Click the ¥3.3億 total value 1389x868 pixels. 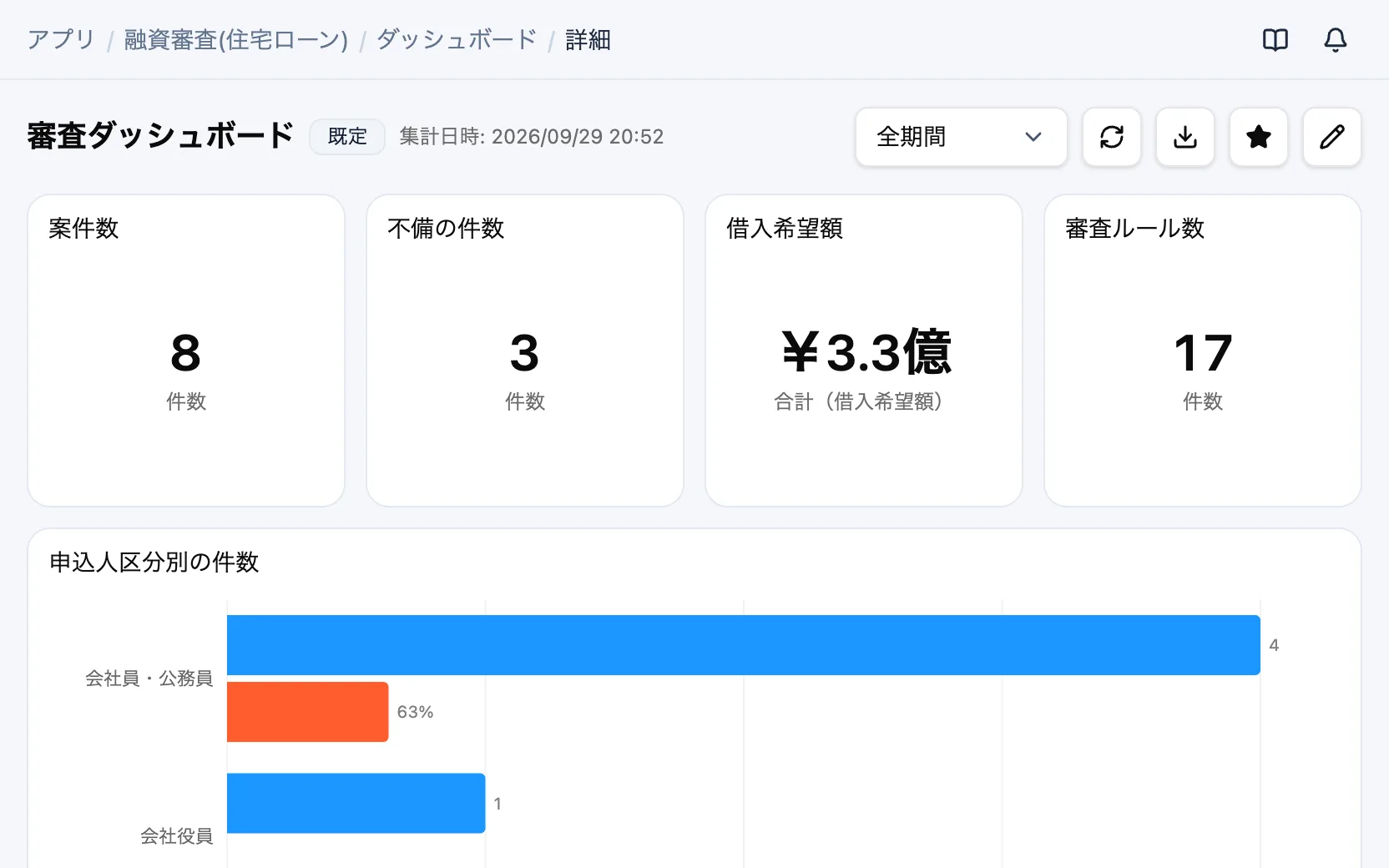coord(866,352)
